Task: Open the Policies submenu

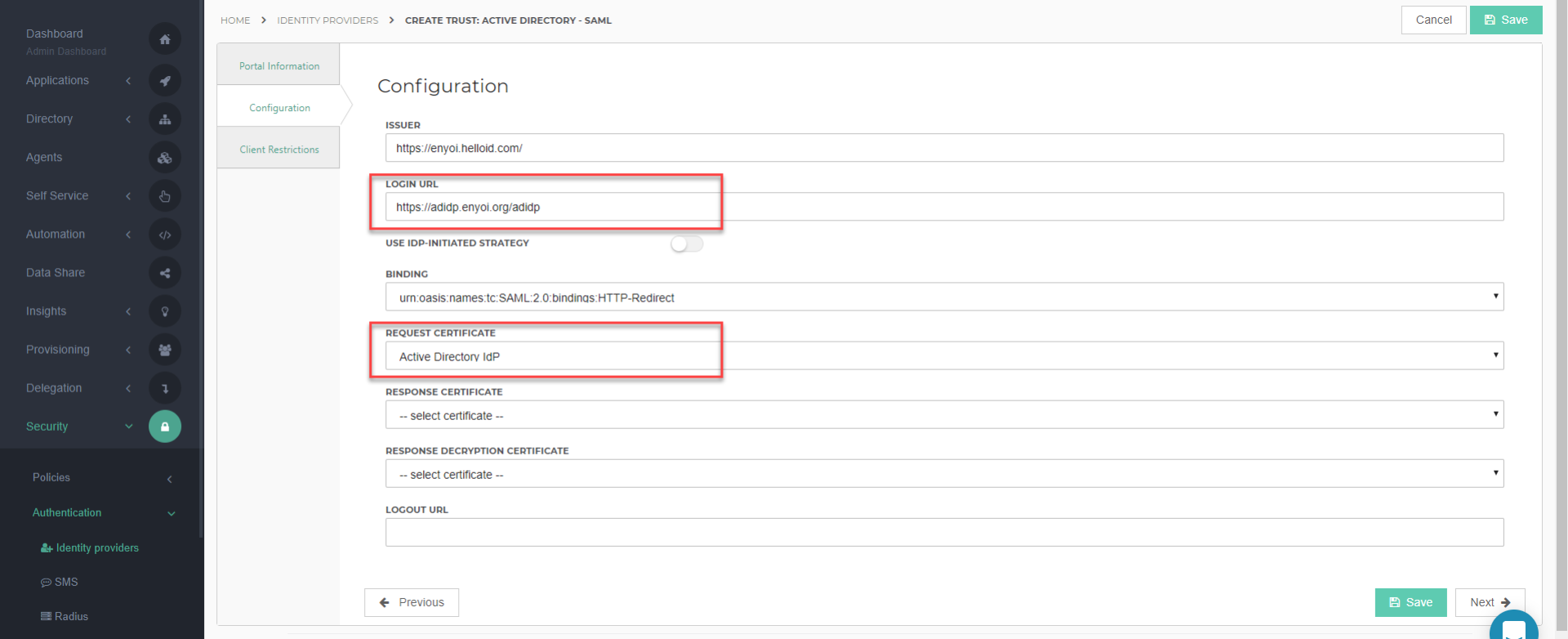Action: click(x=51, y=477)
